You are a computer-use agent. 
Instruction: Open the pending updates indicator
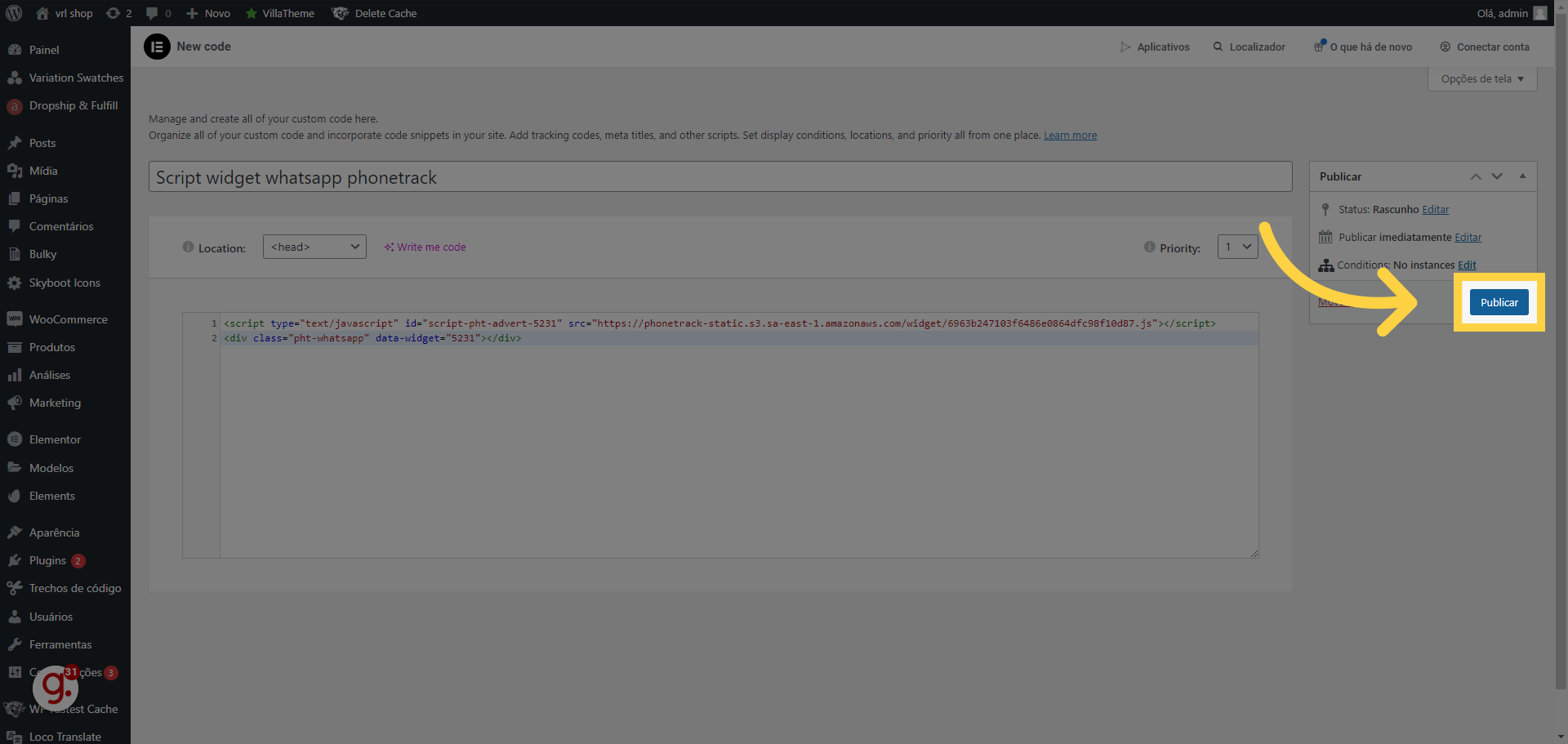[x=119, y=13]
